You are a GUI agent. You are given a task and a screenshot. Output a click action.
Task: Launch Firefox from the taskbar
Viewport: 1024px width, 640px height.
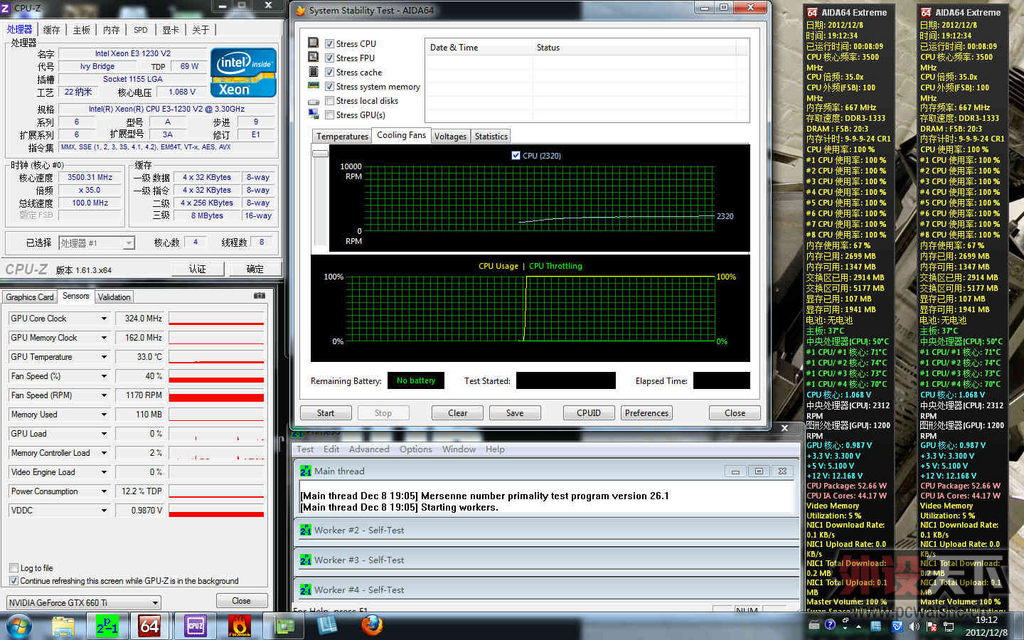pos(372,626)
